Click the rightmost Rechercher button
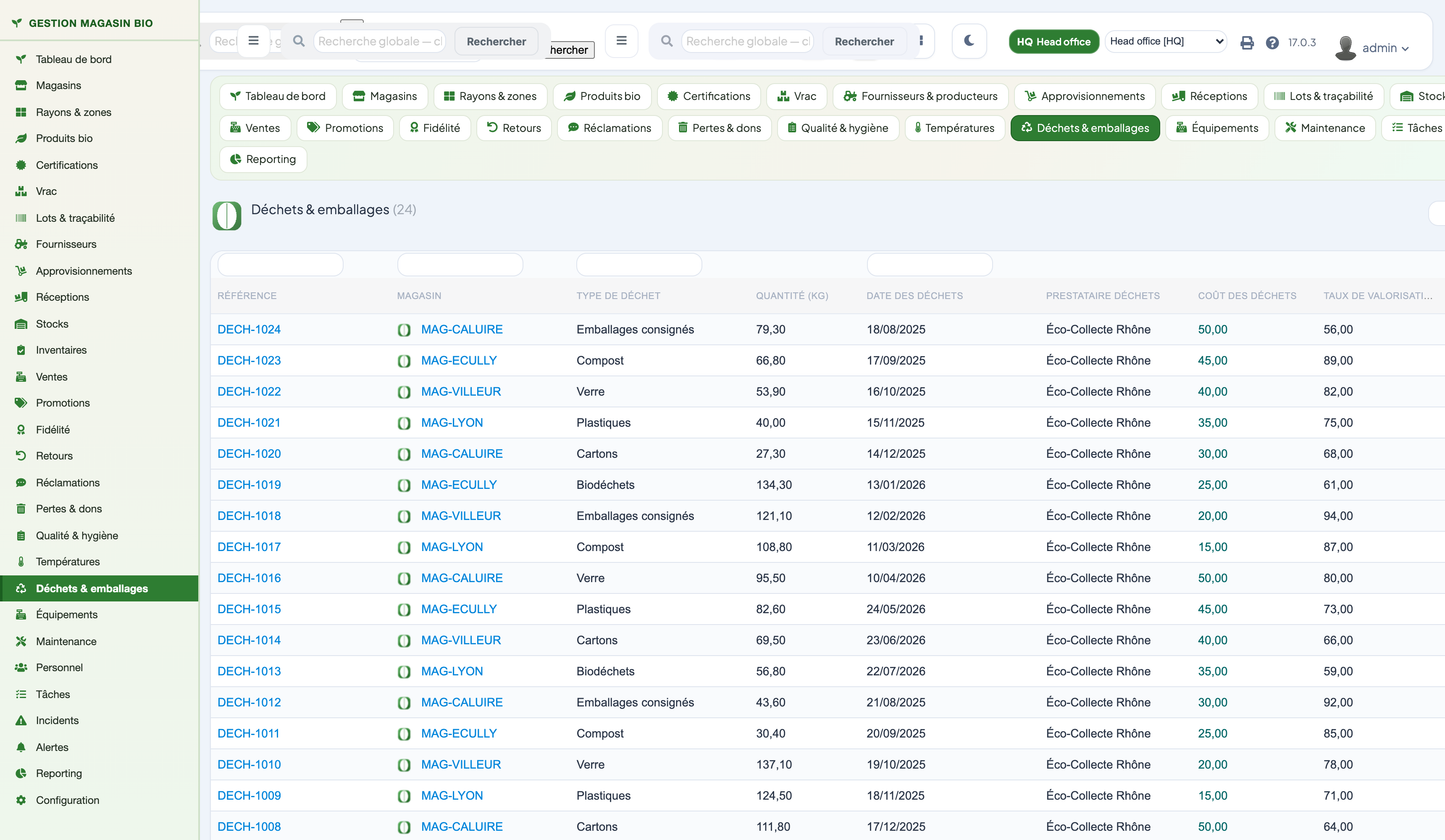The image size is (1445, 840). point(864,41)
